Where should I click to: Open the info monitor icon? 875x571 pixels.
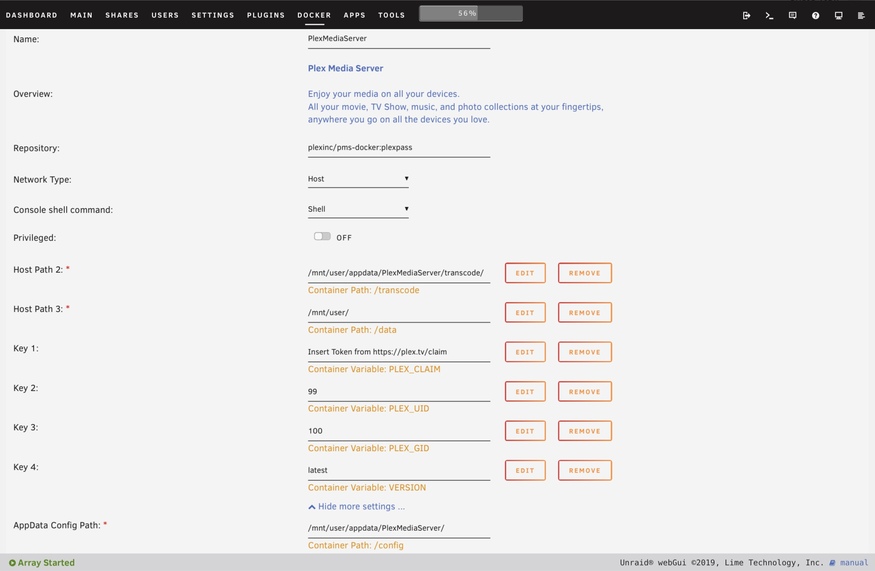838,15
